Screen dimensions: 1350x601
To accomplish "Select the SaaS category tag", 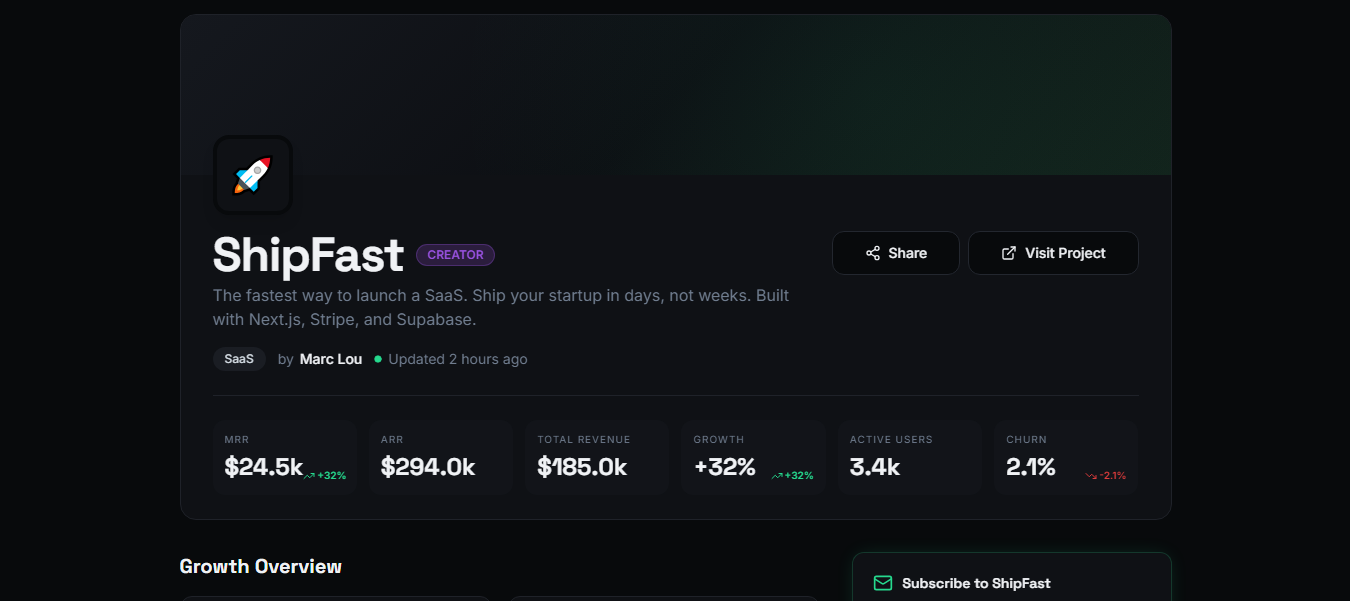I will [239, 359].
